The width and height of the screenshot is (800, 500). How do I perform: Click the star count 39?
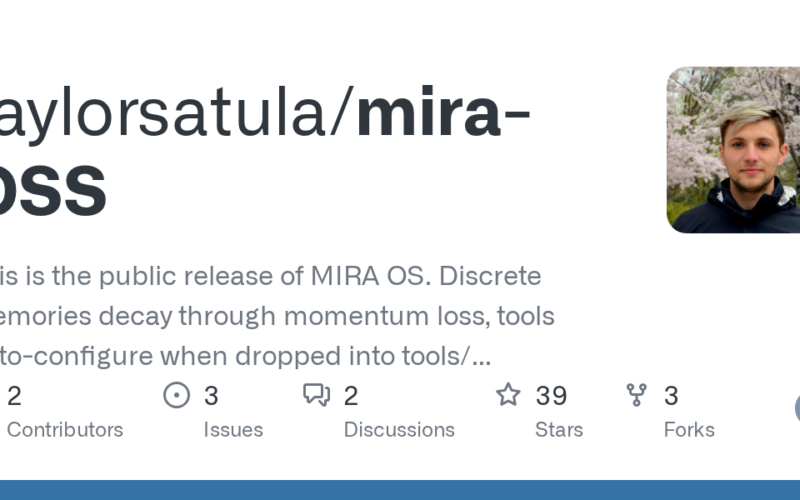551,396
